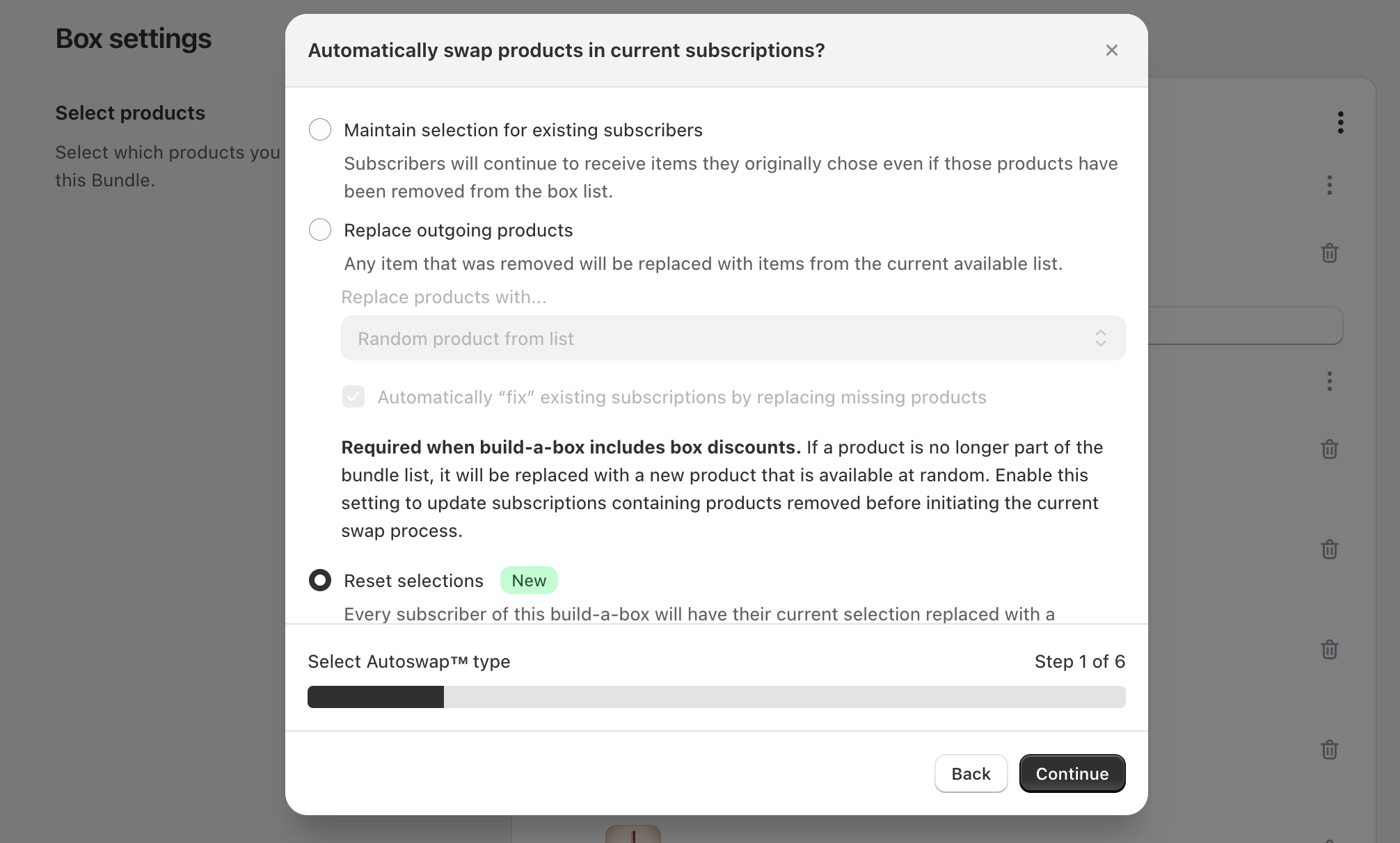The height and width of the screenshot is (843, 1400).
Task: Click the New badge beside Reset selections
Action: [529, 580]
